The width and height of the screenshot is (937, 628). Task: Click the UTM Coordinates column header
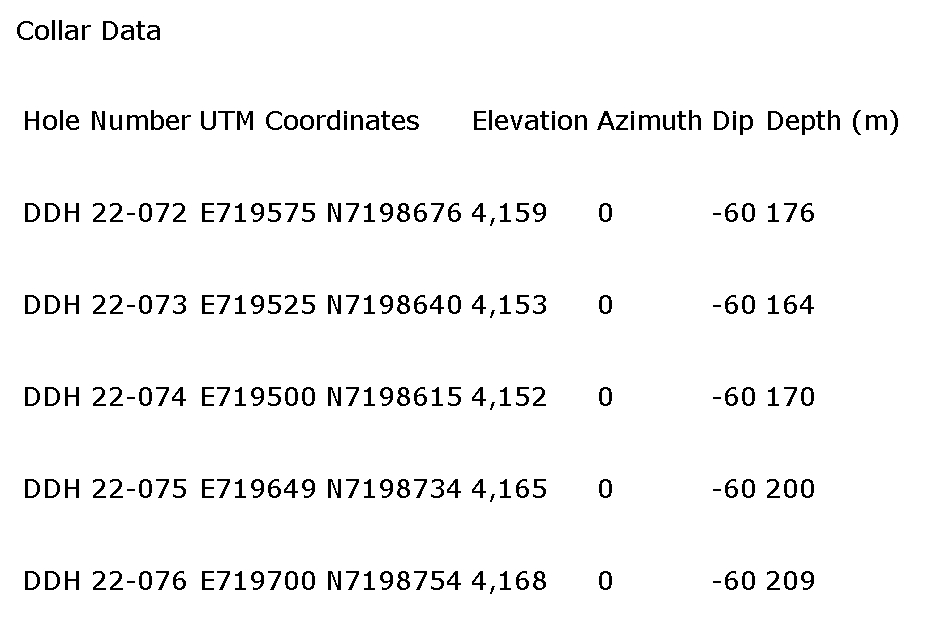pyautogui.click(x=309, y=121)
